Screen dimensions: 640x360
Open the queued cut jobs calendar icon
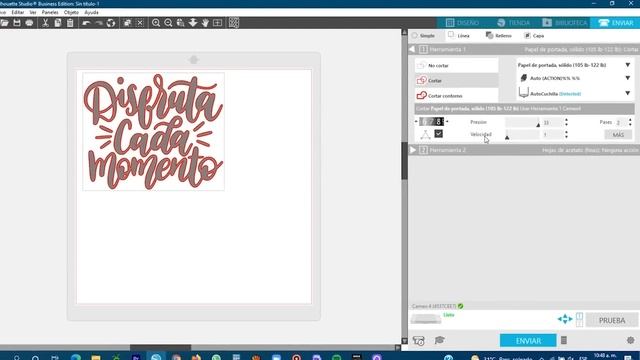click(x=419, y=340)
